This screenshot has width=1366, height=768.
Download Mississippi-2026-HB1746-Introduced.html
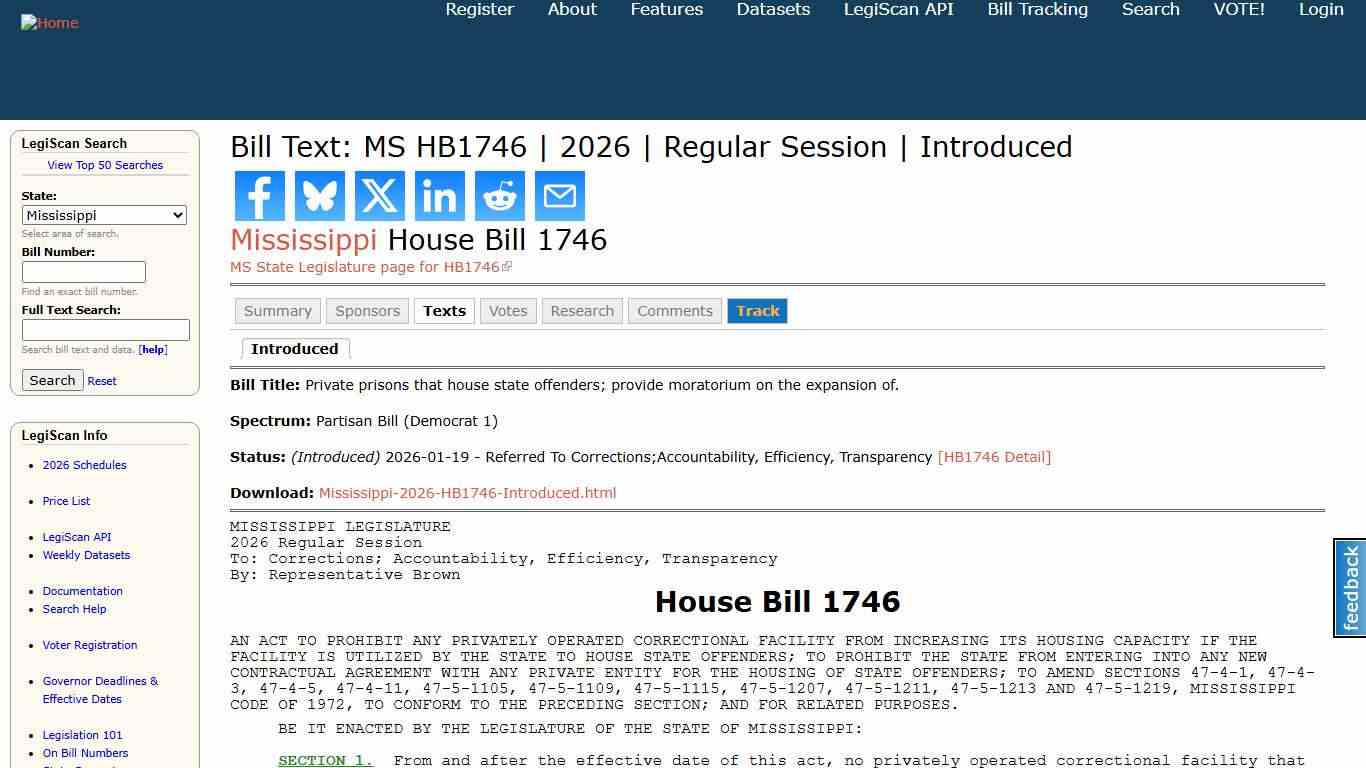[466, 492]
